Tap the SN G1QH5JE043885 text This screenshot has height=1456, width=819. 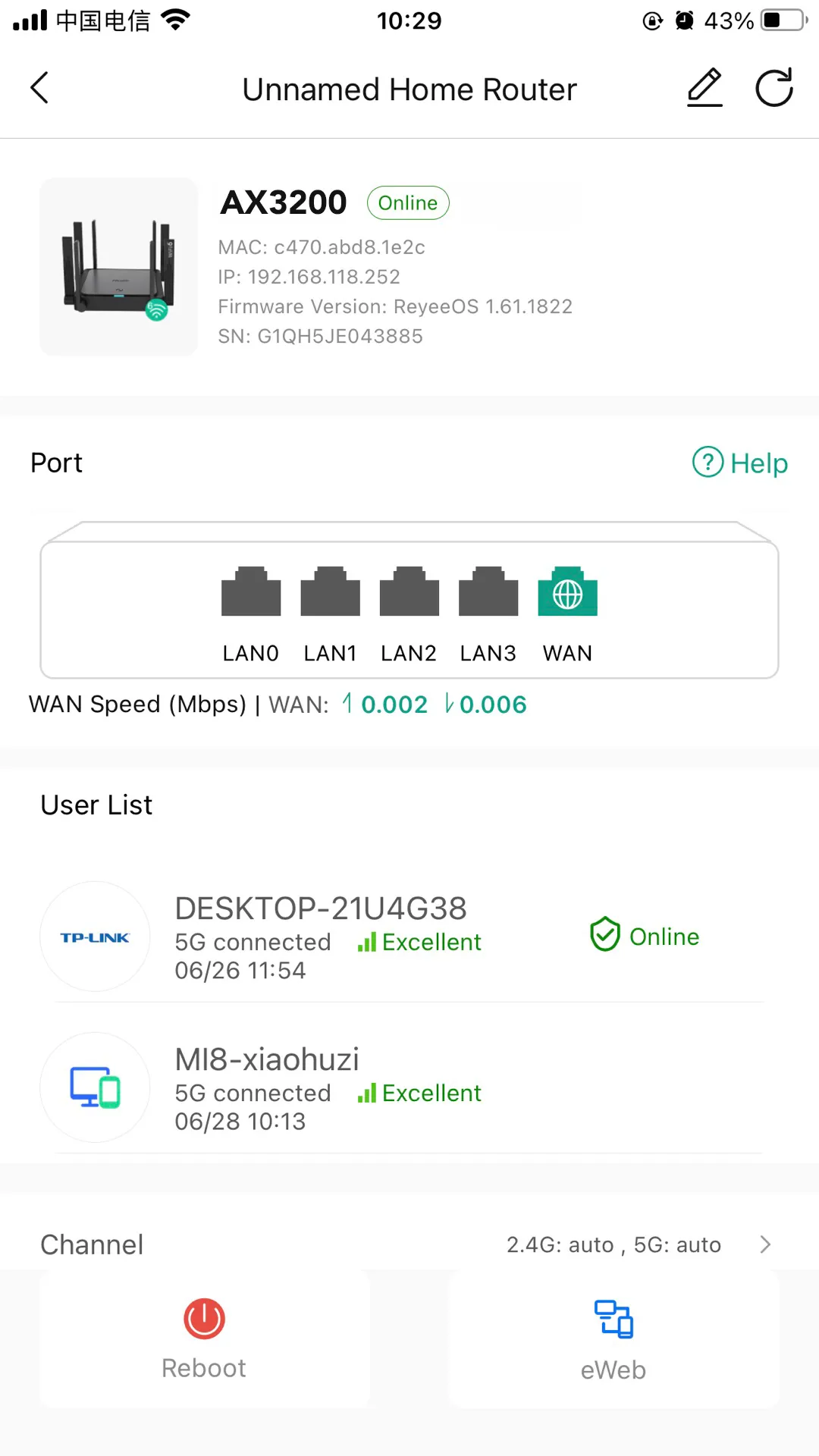(x=320, y=336)
